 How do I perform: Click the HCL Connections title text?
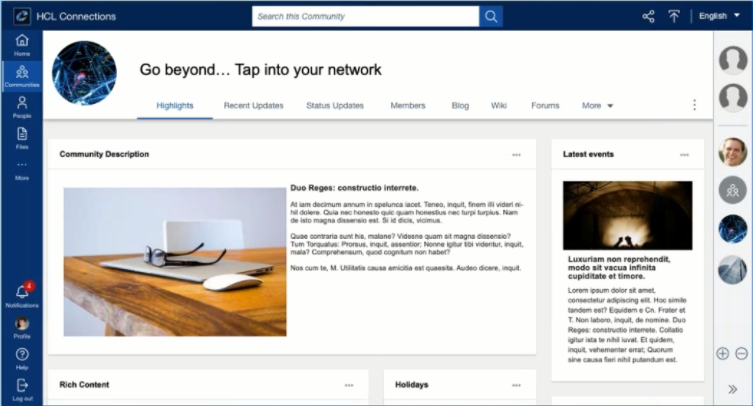(x=76, y=16)
